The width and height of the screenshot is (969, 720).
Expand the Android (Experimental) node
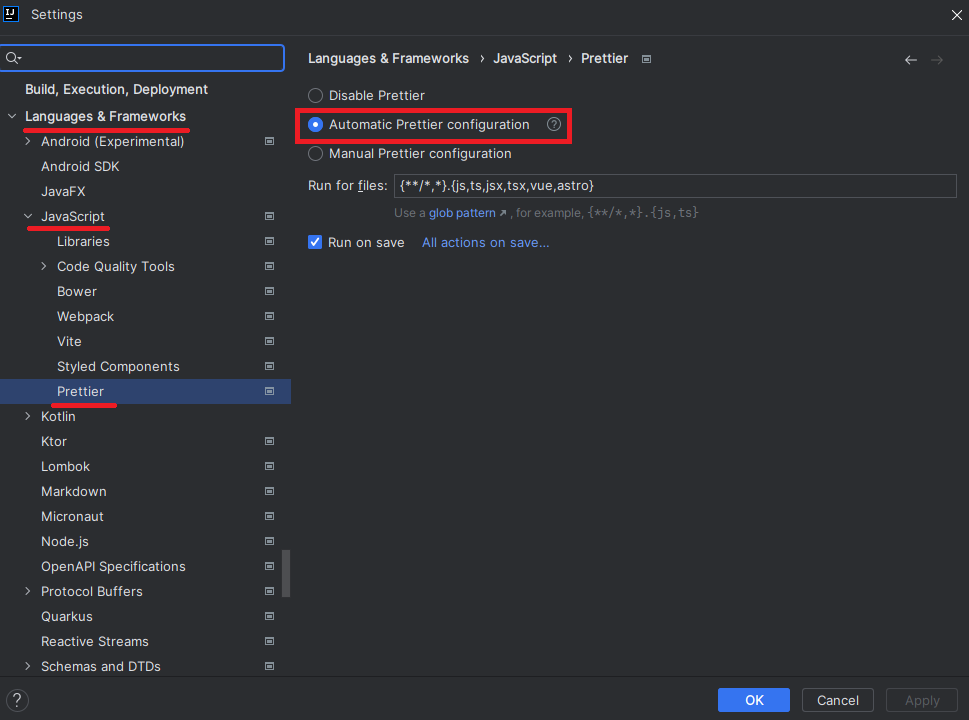28,142
